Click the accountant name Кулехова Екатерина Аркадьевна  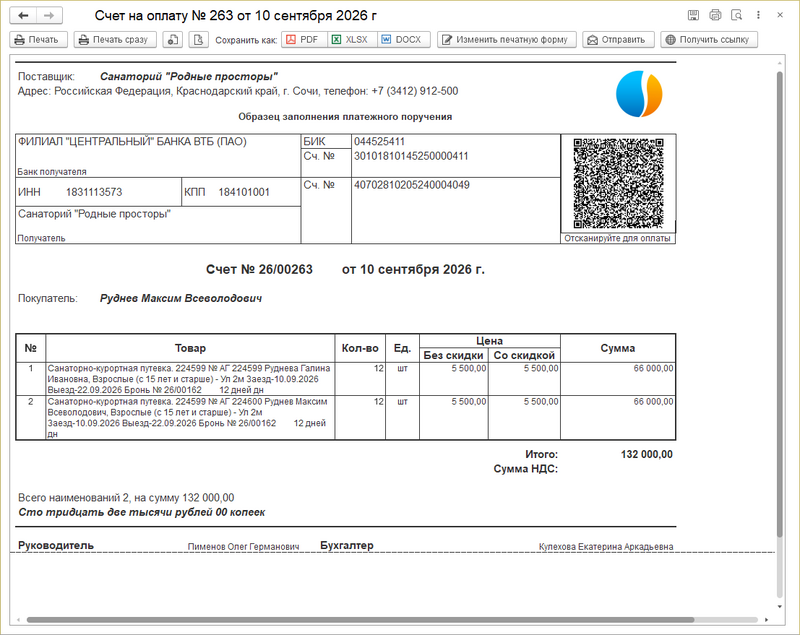tap(606, 547)
